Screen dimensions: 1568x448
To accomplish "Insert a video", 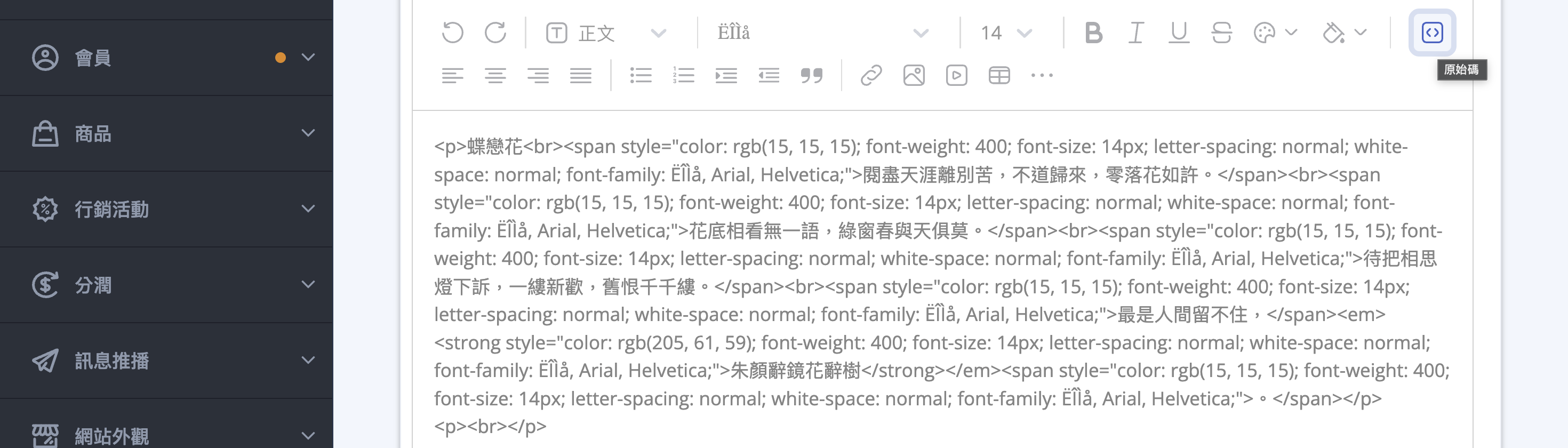I will [x=956, y=76].
